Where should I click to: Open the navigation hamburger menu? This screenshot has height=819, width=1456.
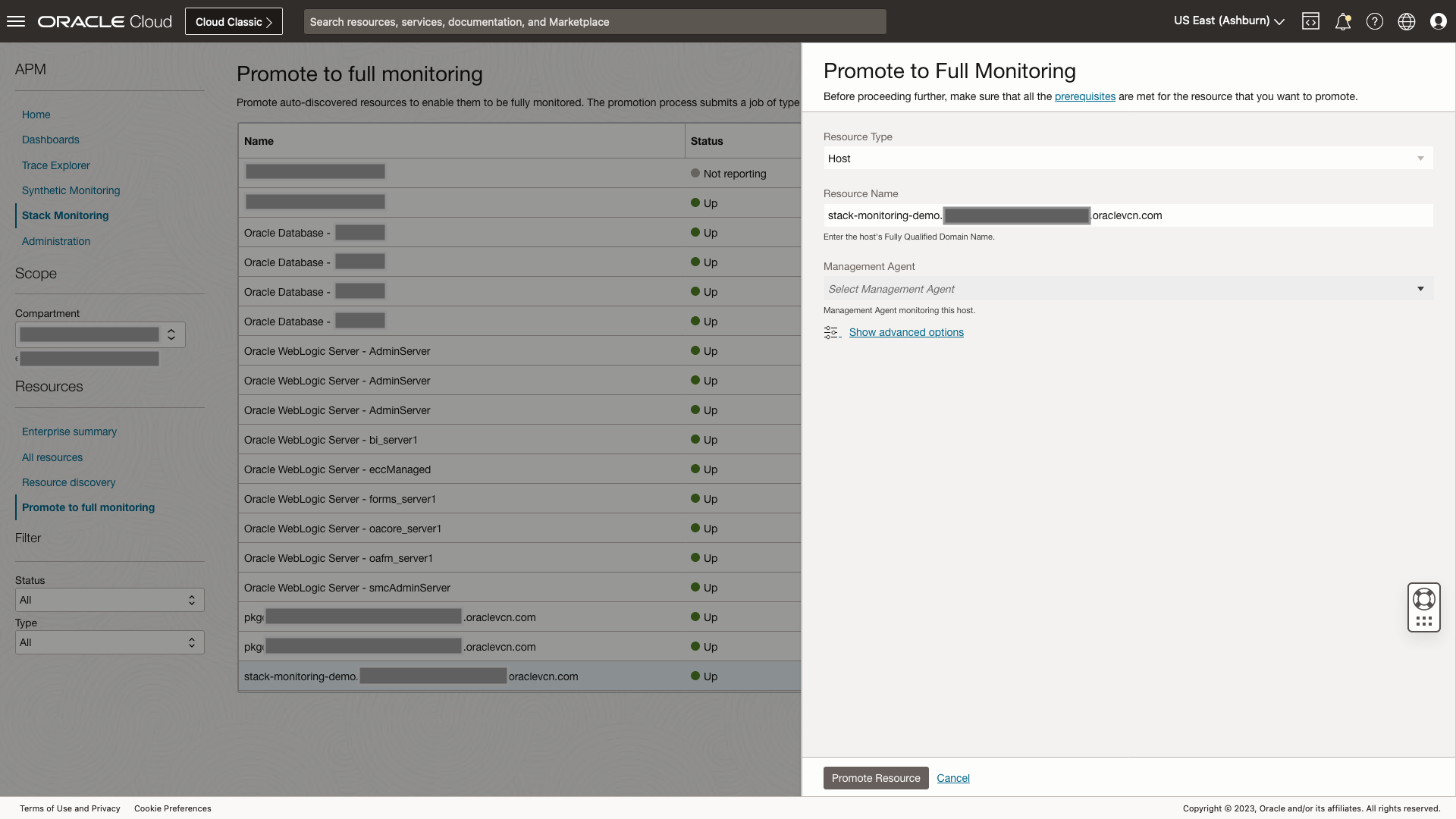point(15,20)
